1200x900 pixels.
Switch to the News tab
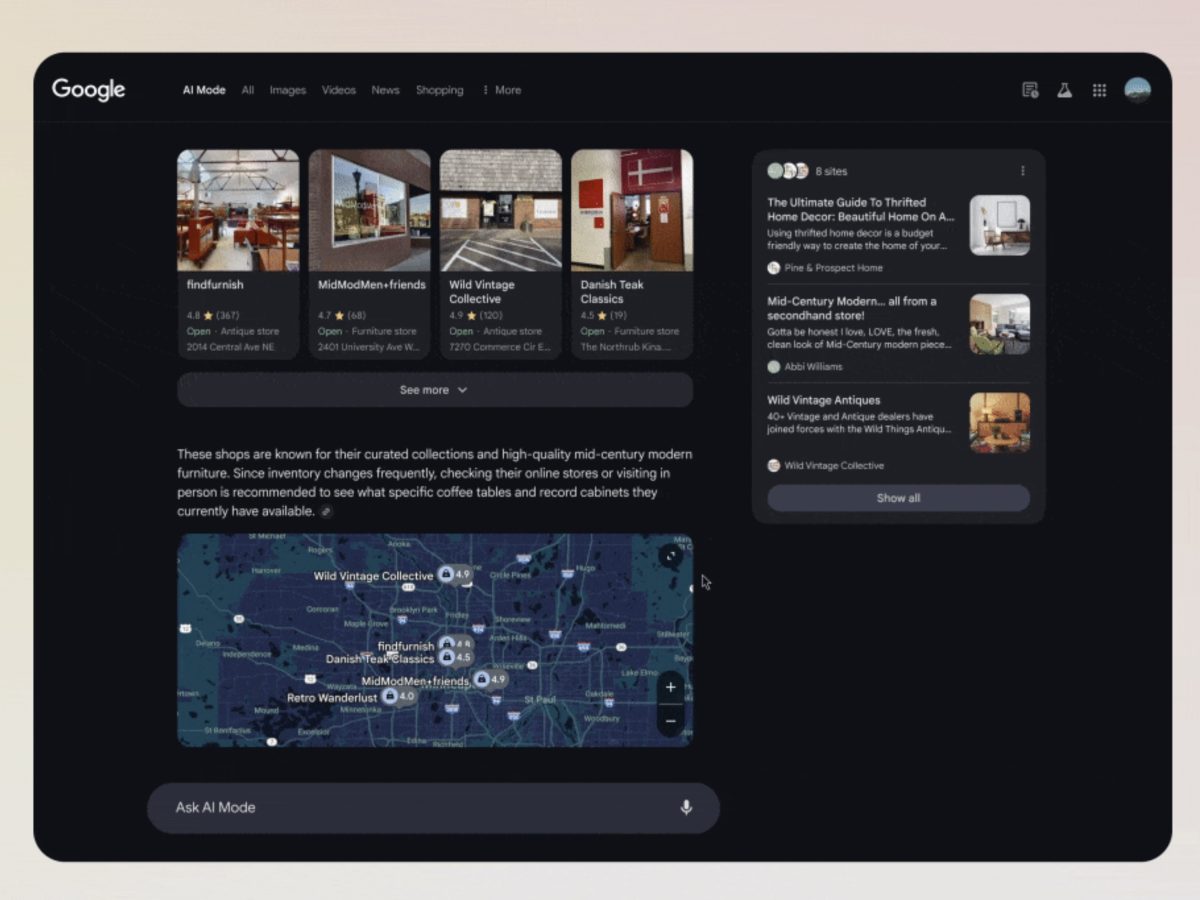(385, 90)
